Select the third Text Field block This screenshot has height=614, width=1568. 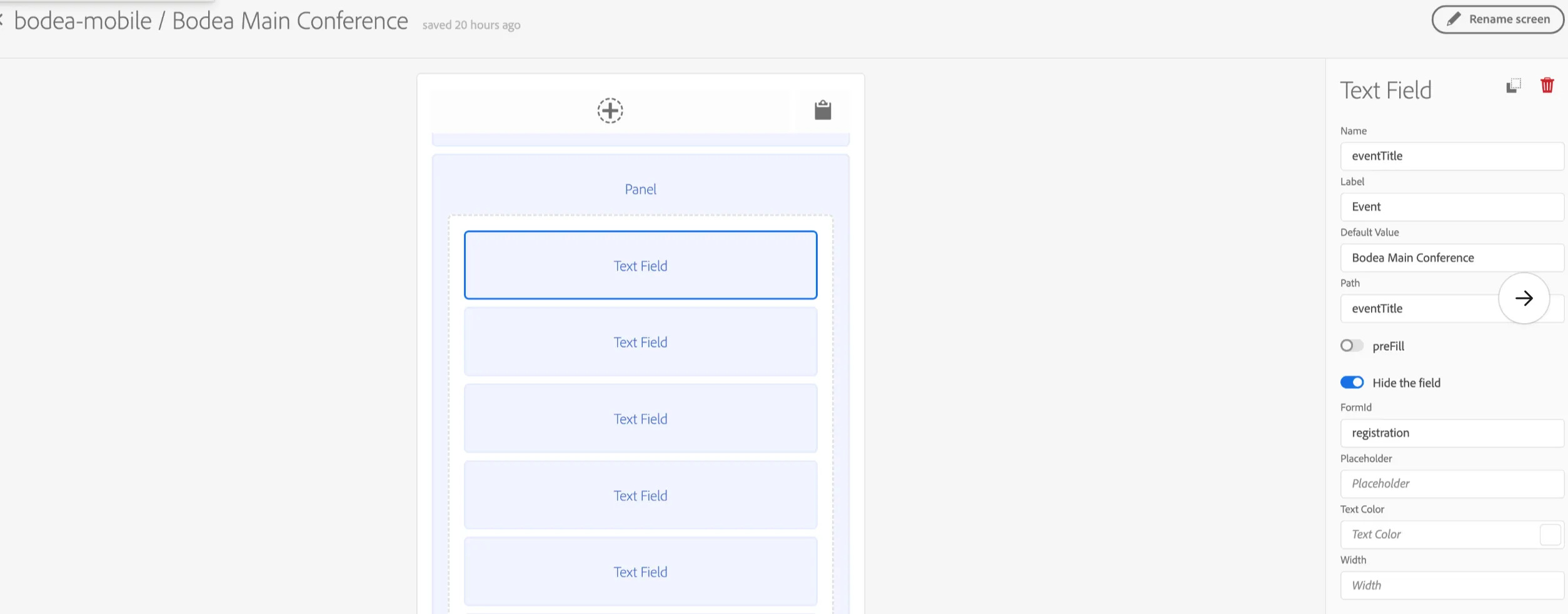[x=640, y=419]
